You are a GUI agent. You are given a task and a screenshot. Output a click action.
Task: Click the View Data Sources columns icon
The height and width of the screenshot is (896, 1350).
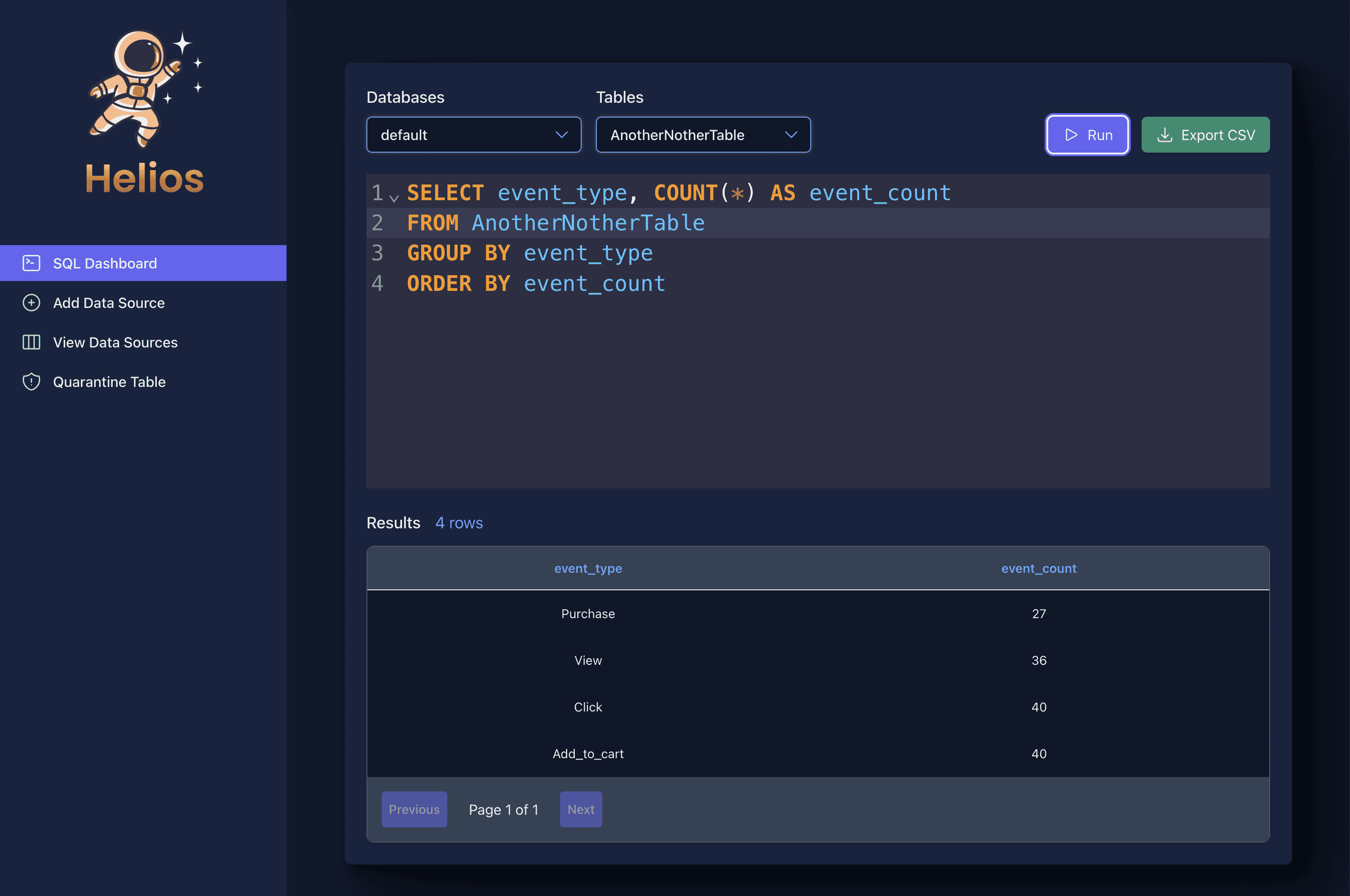31,342
